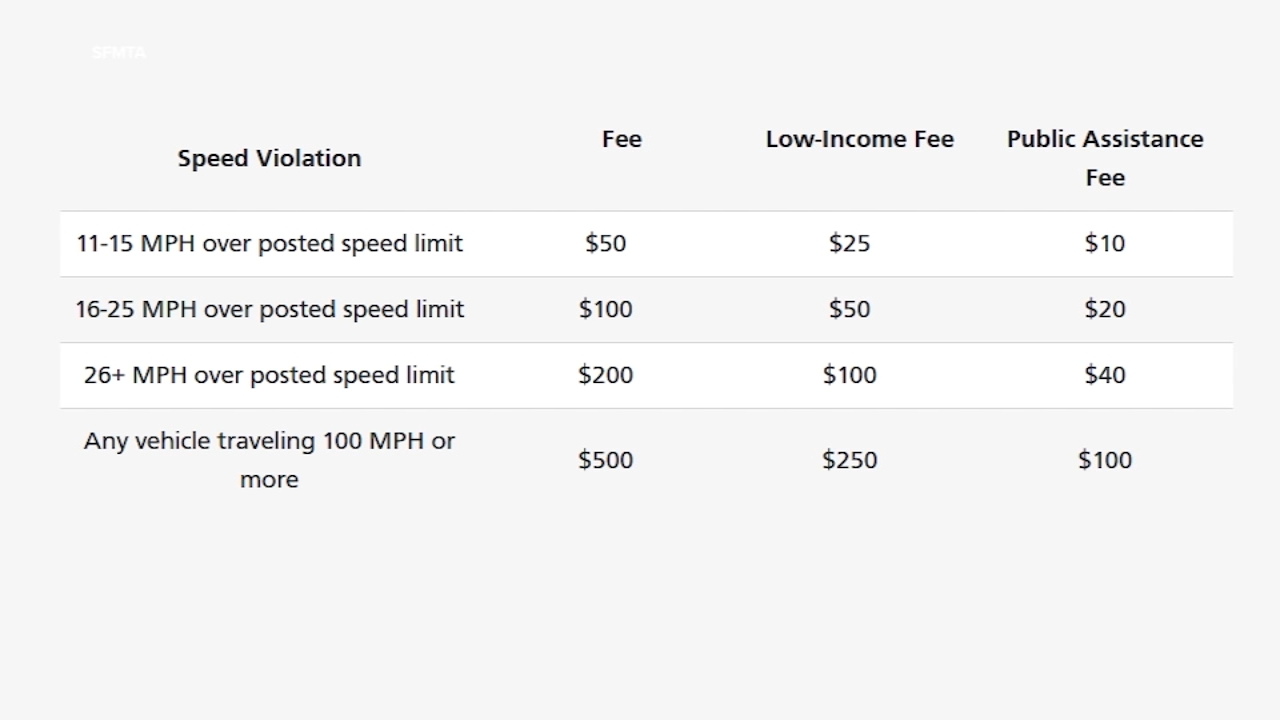Select the $250 low-income fee cell
Viewport: 1280px width, 720px height.
click(849, 460)
